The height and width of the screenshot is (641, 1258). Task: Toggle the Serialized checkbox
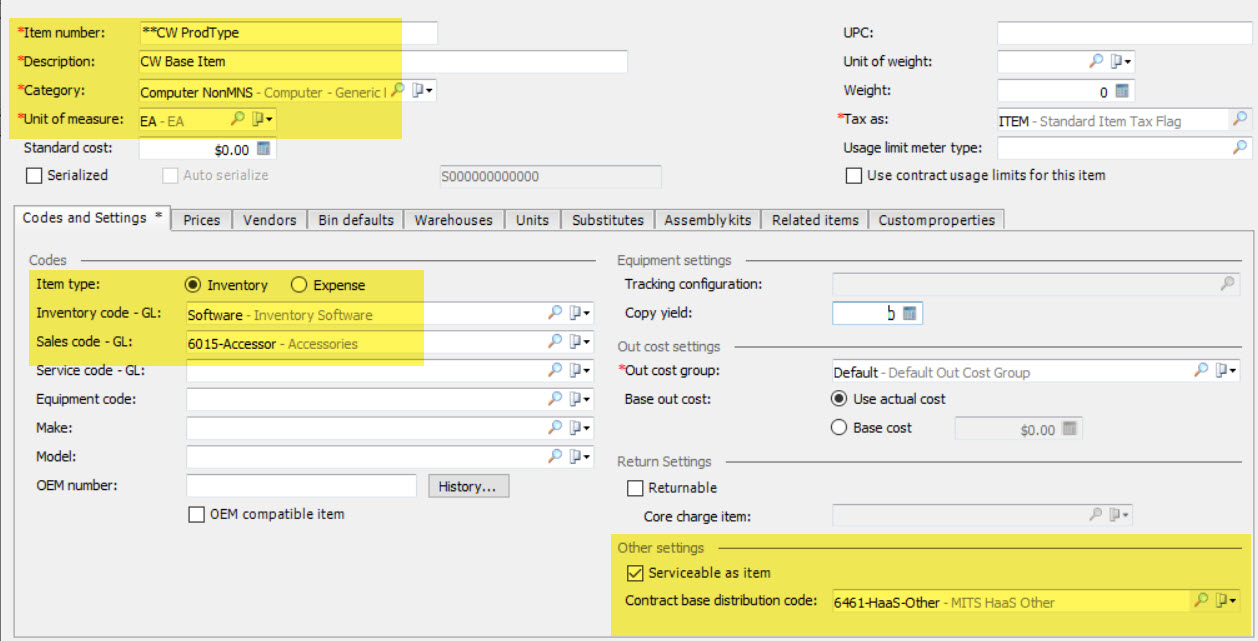[34, 175]
